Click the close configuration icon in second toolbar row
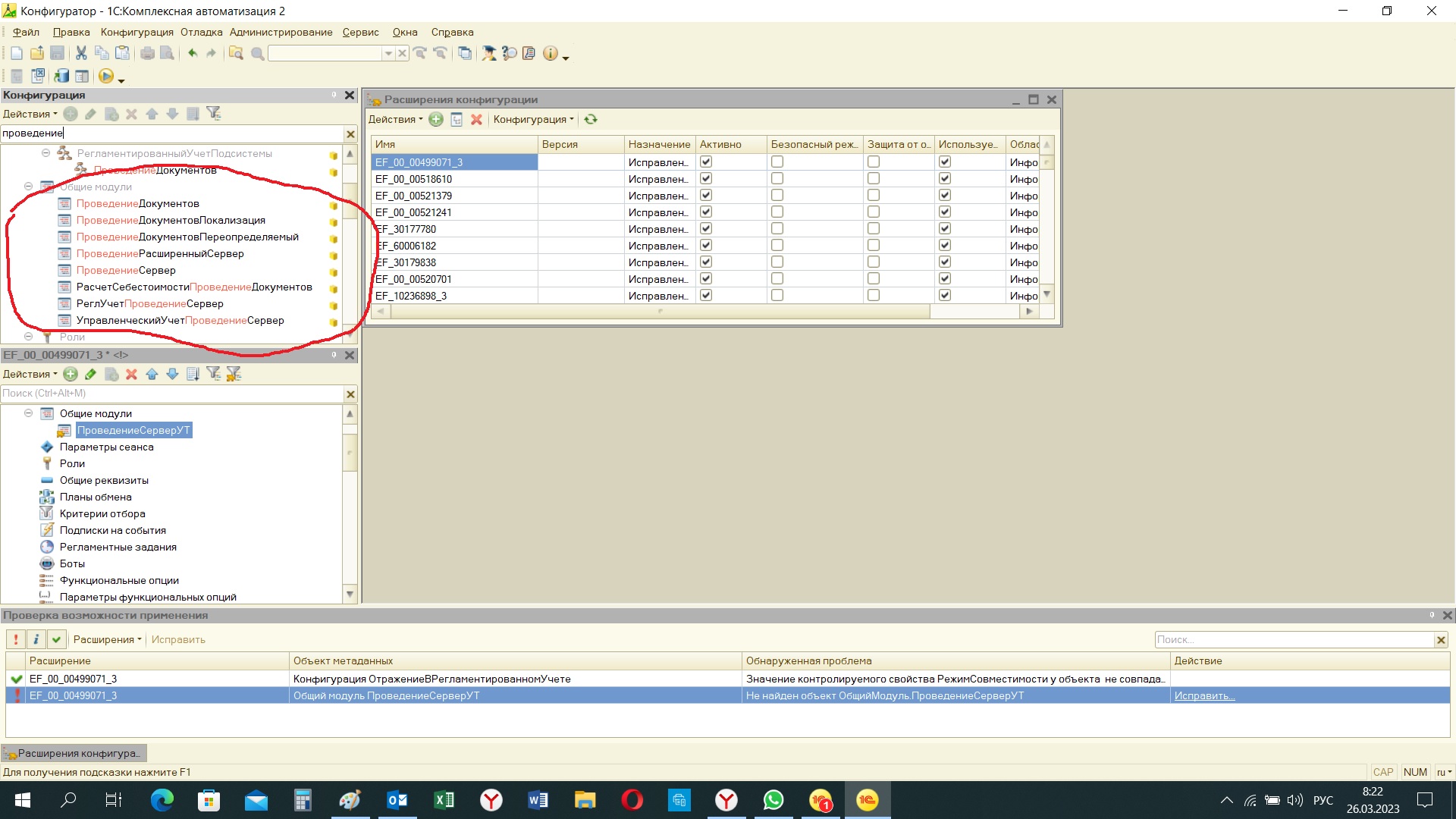This screenshot has width=1456, height=819. pyautogui.click(x=38, y=76)
